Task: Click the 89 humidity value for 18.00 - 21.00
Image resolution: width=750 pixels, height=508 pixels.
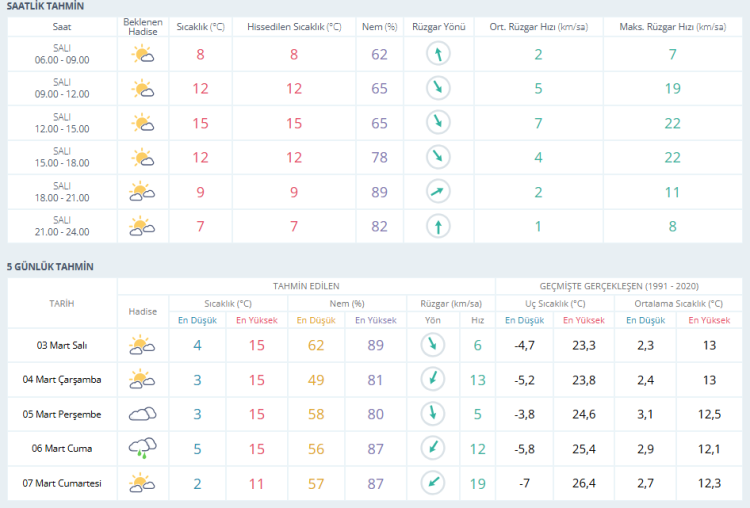Action: coord(379,192)
